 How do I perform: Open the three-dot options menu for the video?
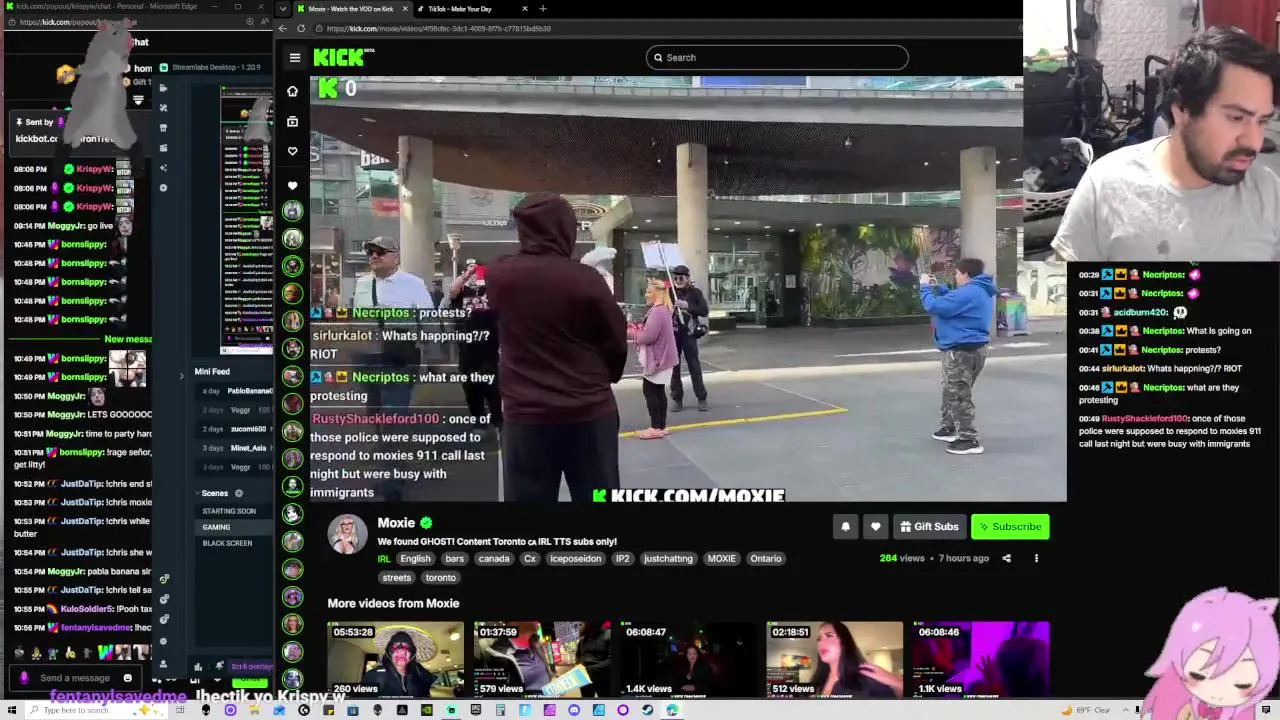point(1036,558)
